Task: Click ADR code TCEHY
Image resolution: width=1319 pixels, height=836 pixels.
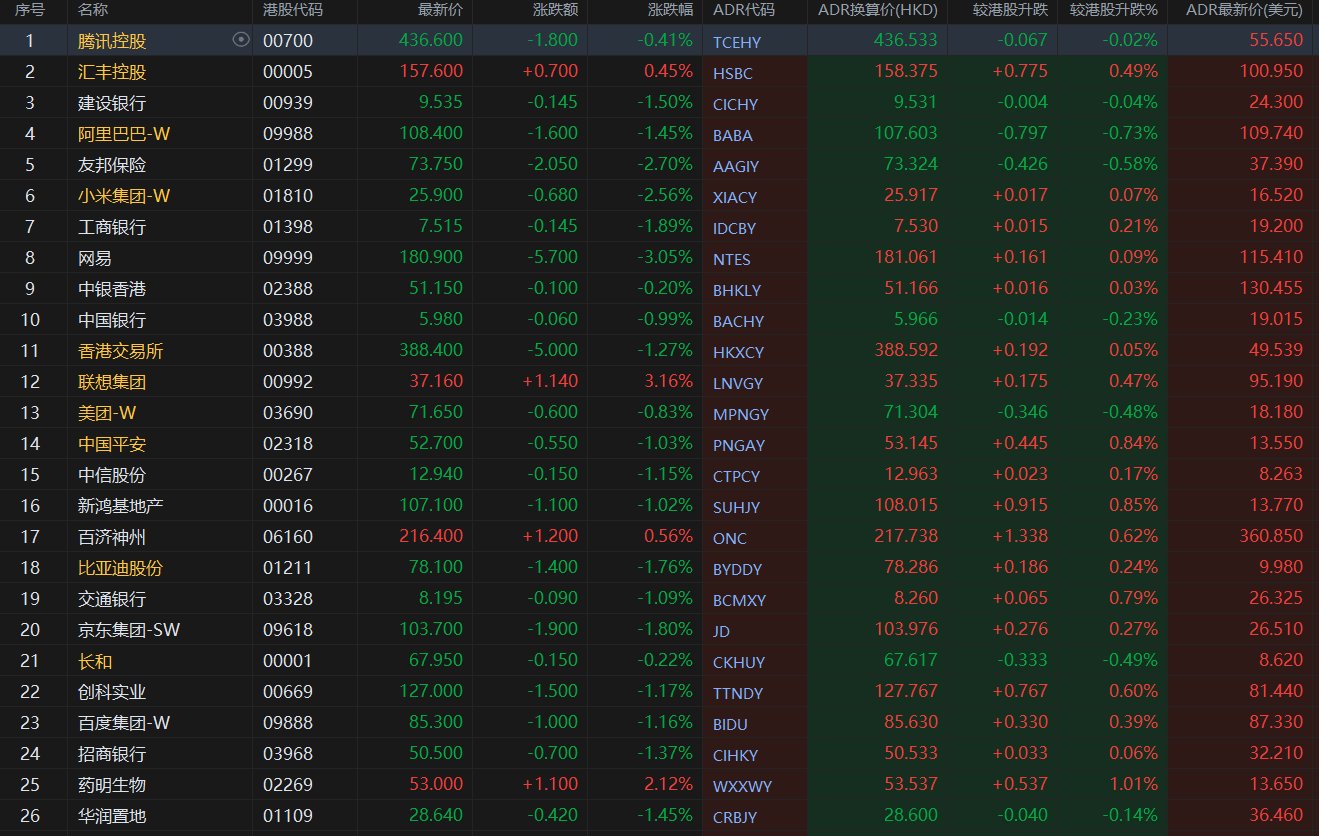Action: coord(737,42)
